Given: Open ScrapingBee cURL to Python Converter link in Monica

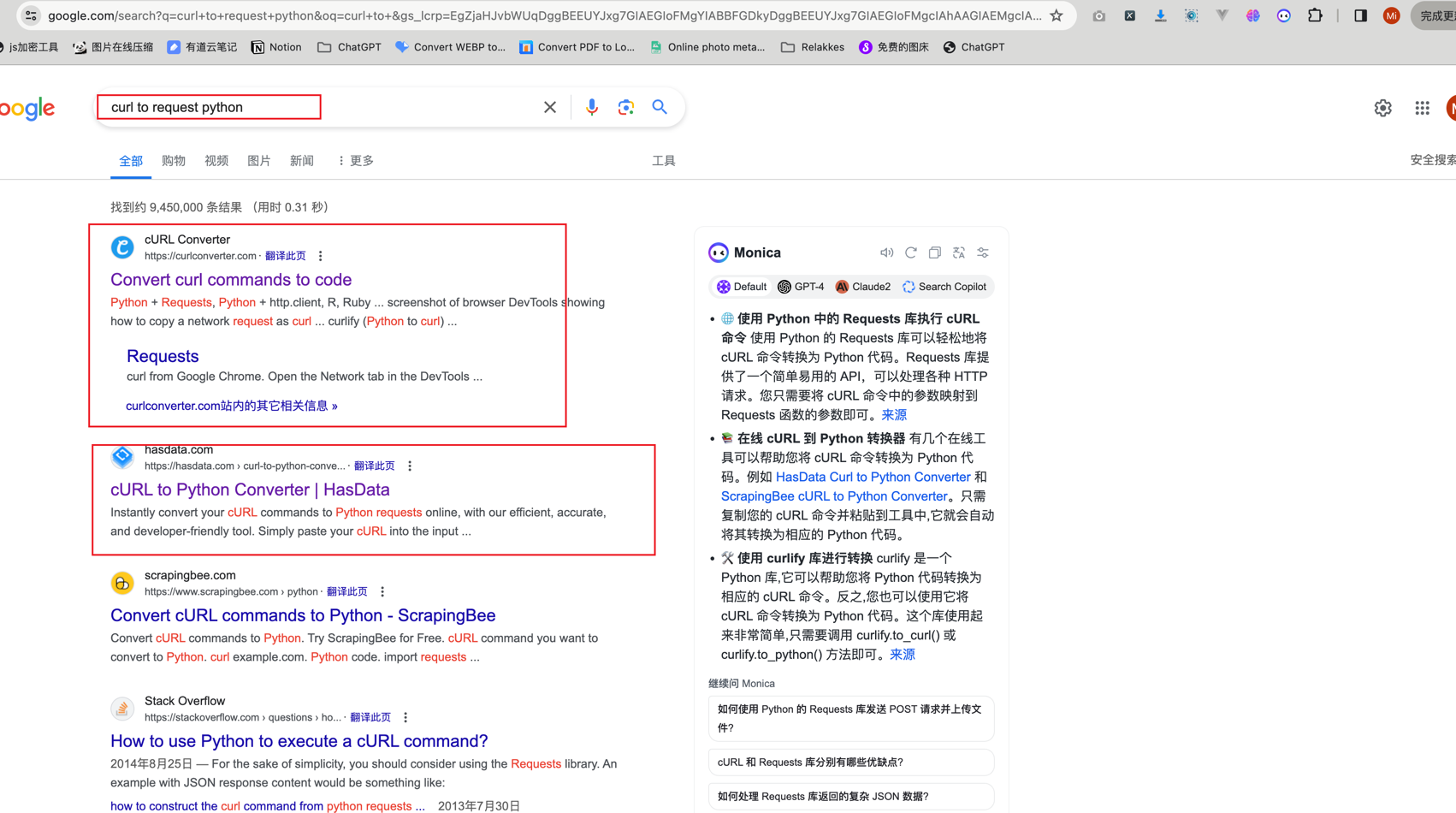Looking at the screenshot, I should click(x=834, y=496).
